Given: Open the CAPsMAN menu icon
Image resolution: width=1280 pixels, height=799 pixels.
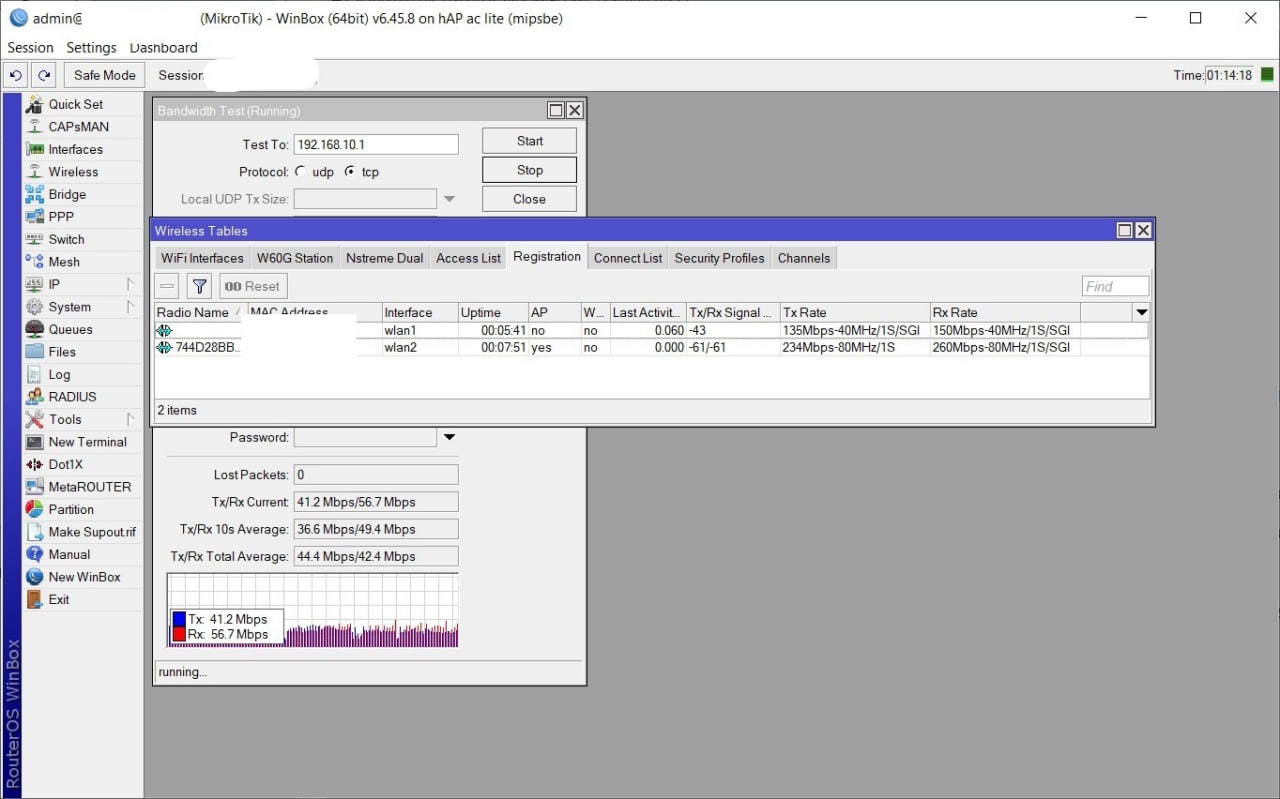Looking at the screenshot, I should [x=35, y=127].
